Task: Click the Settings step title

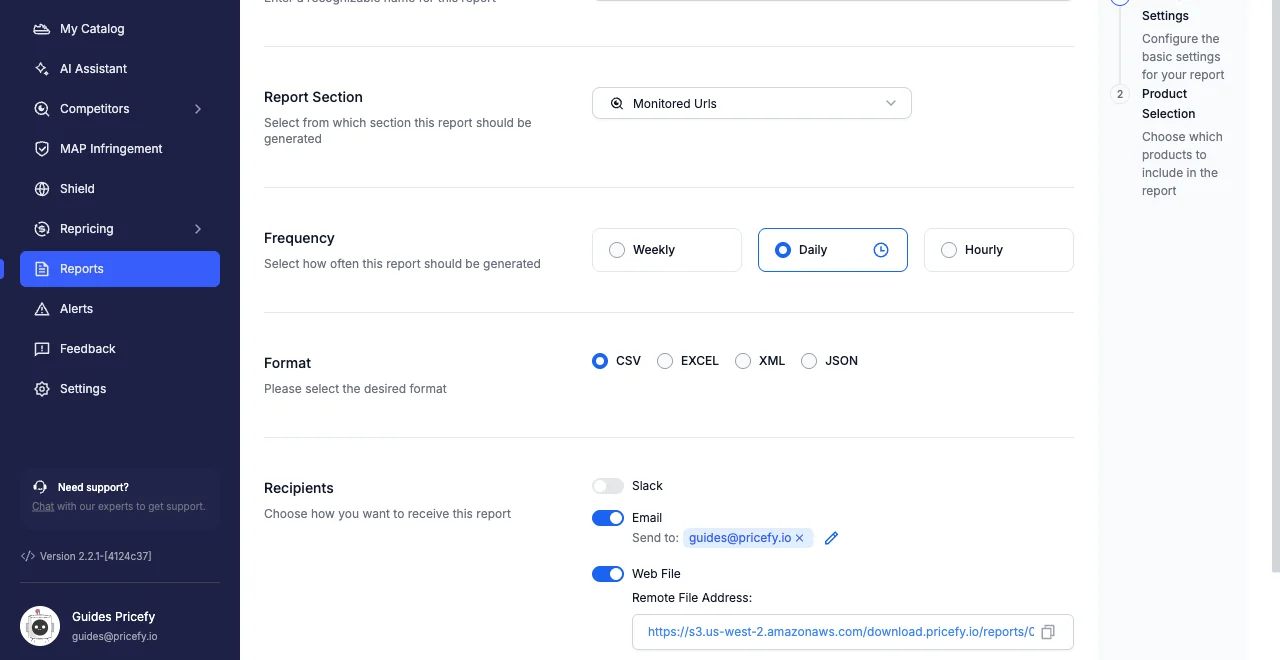Action: click(x=1165, y=16)
